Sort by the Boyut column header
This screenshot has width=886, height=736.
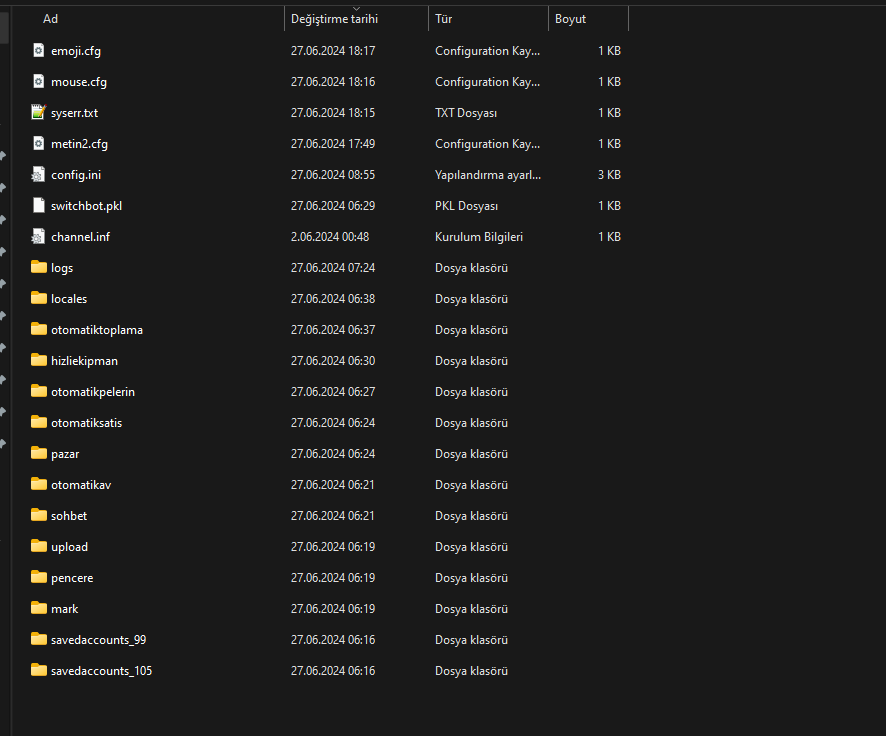[570, 19]
